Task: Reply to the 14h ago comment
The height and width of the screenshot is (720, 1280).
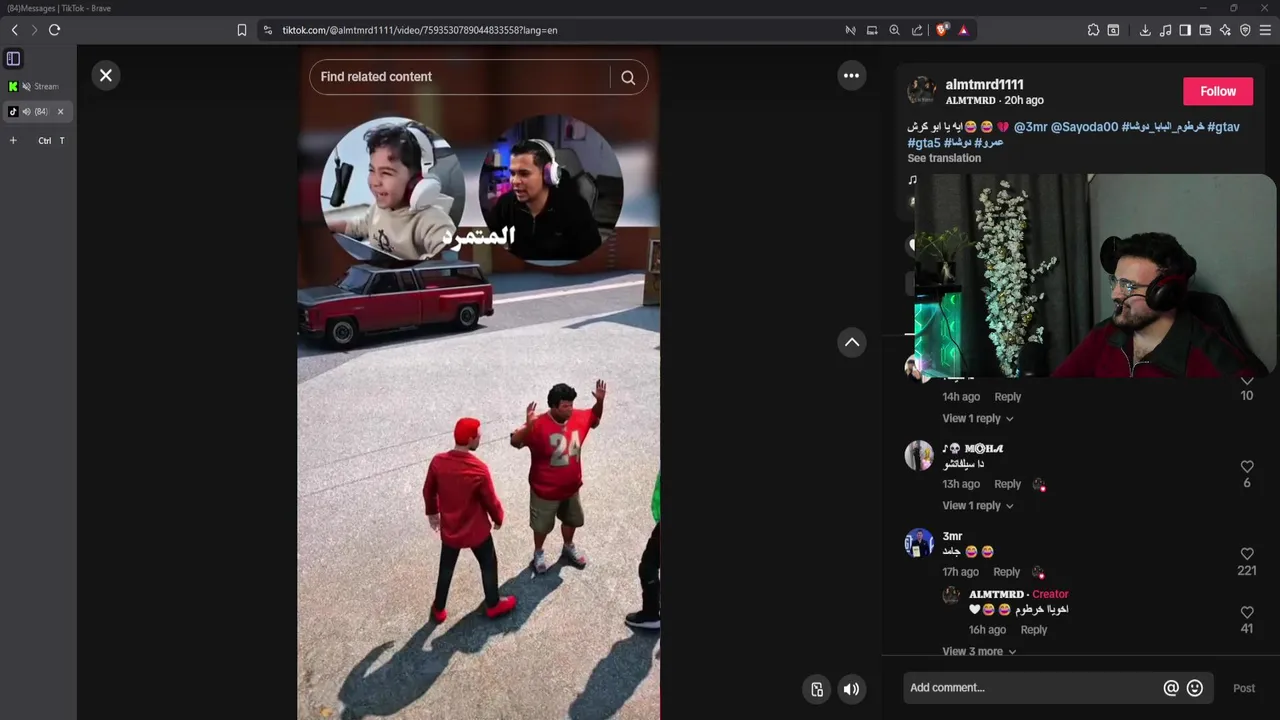Action: 1007,397
